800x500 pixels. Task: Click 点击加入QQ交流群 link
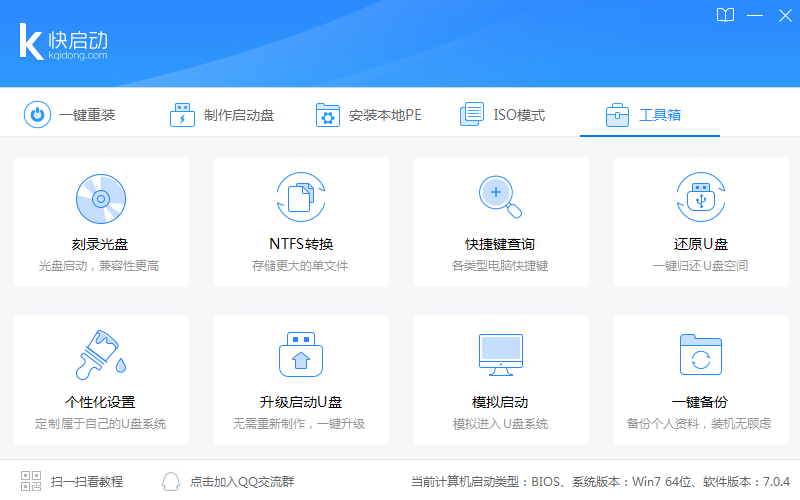242,482
